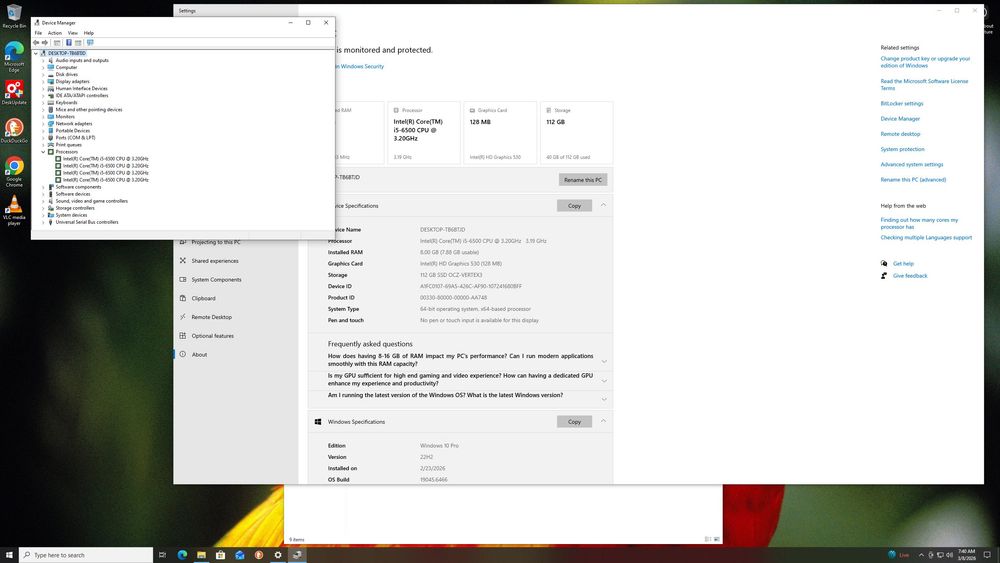1000x563 pixels.
Task: Open DeskUpdate desktop shortcut
Action: 14,92
